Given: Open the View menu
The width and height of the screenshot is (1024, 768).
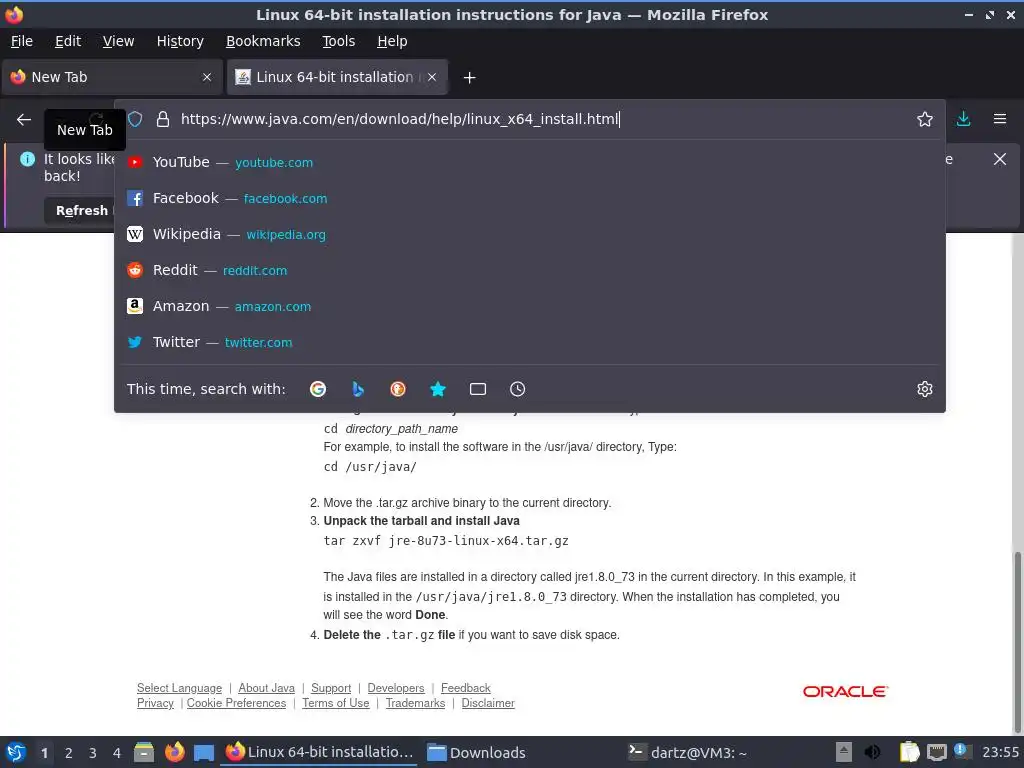Looking at the screenshot, I should tap(118, 41).
